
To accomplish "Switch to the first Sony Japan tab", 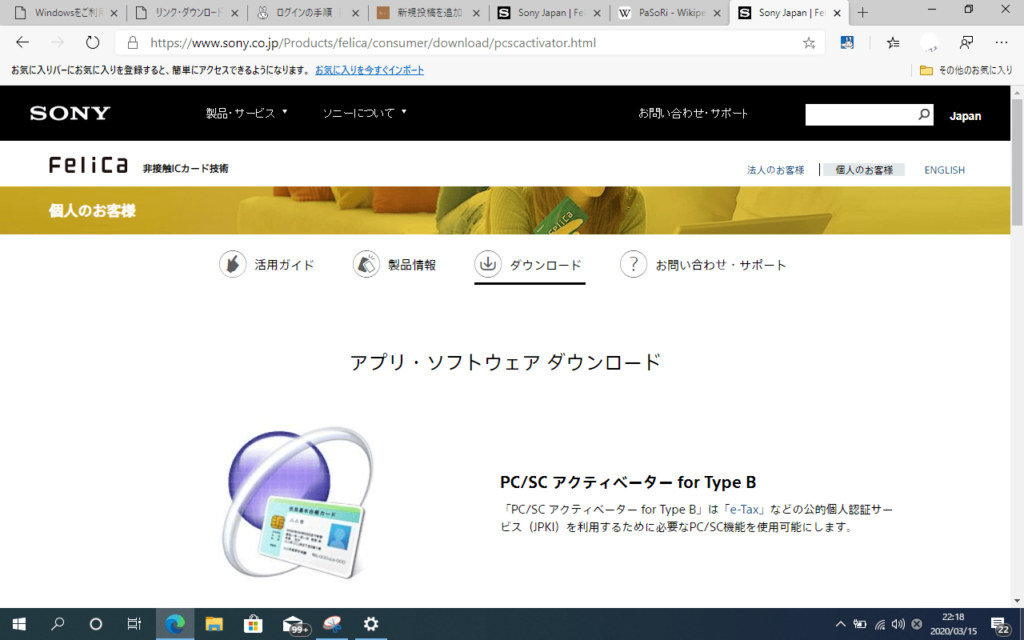I will 549,13.
